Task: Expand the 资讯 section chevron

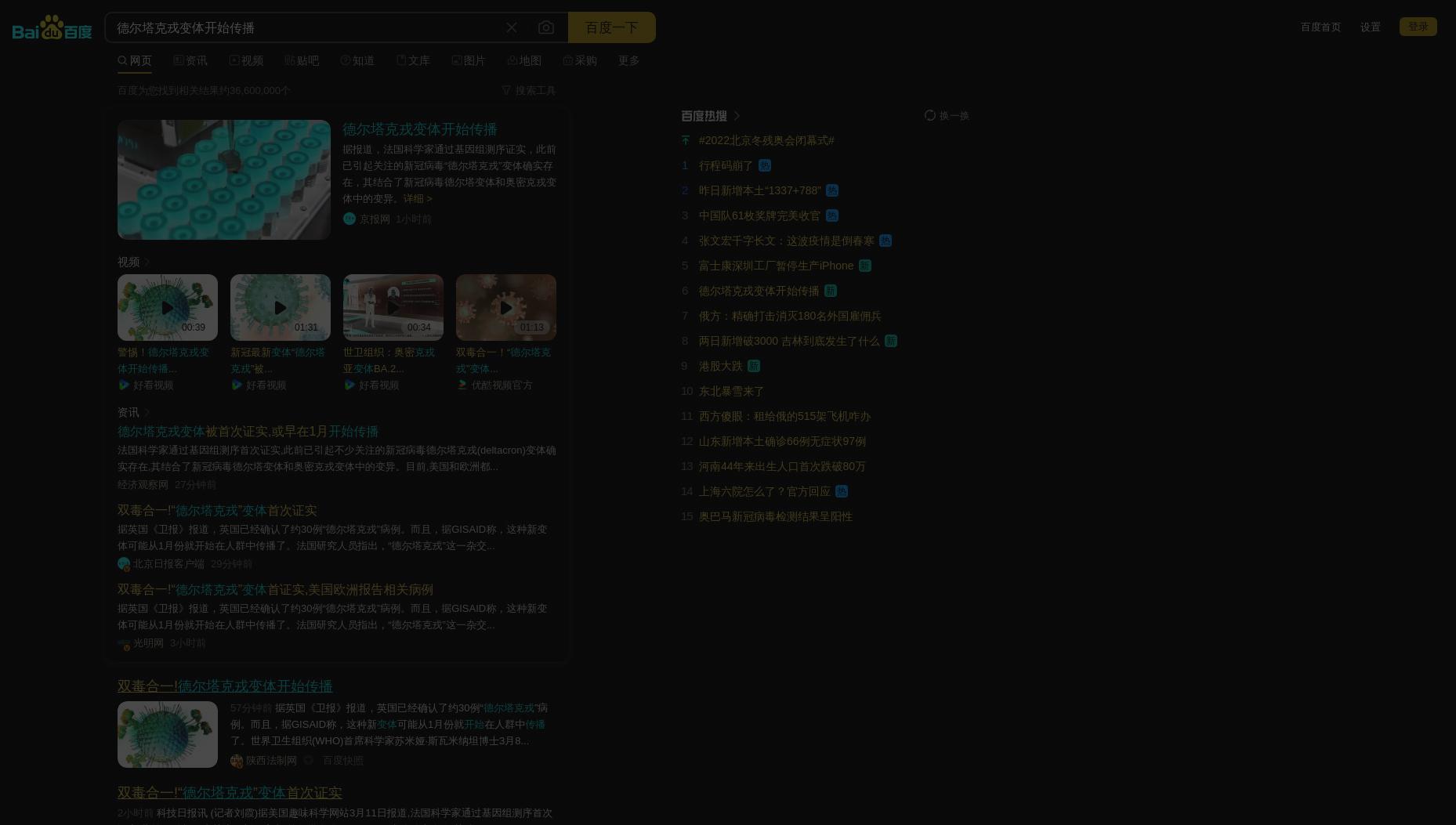Action: [147, 412]
